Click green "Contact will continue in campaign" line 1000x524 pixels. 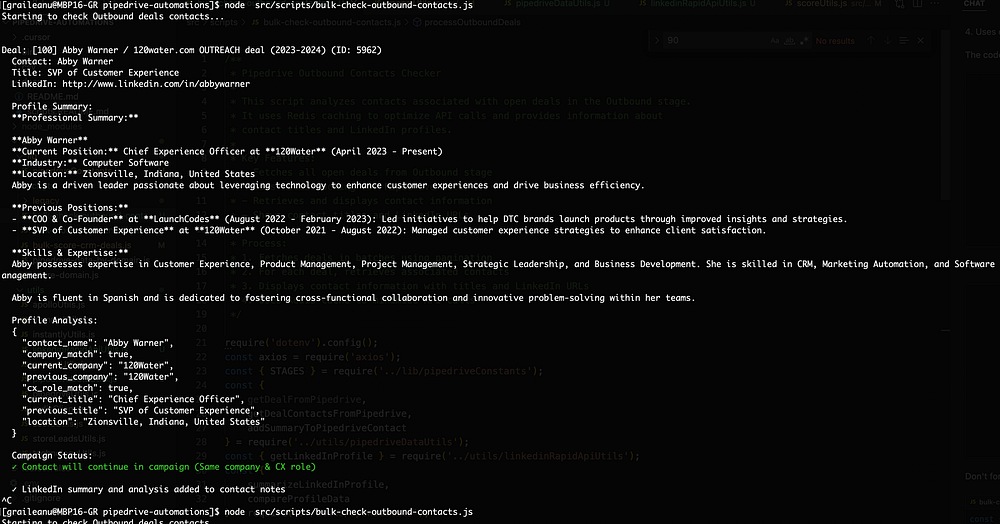(x=164, y=467)
